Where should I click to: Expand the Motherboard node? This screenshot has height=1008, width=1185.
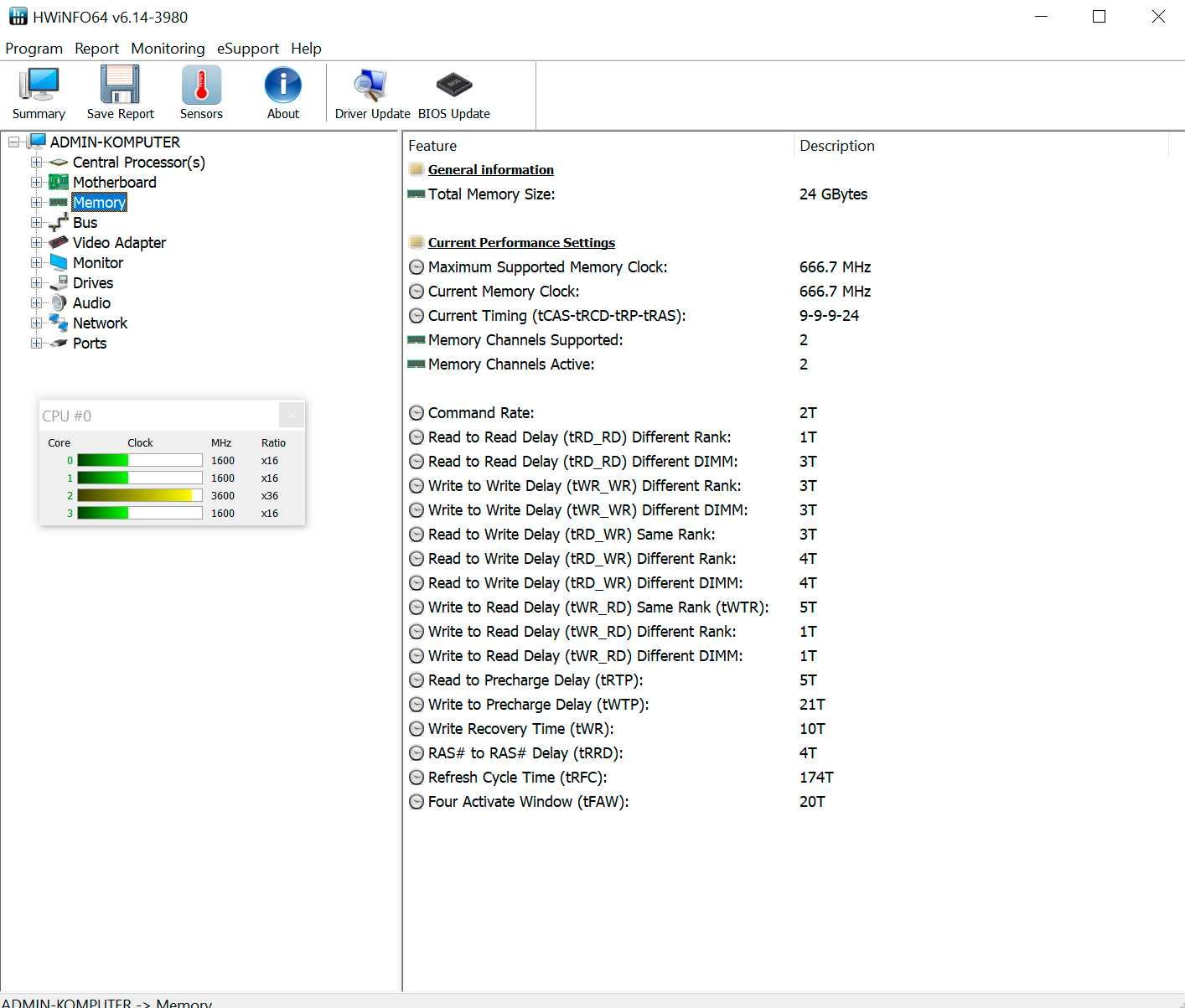(36, 183)
